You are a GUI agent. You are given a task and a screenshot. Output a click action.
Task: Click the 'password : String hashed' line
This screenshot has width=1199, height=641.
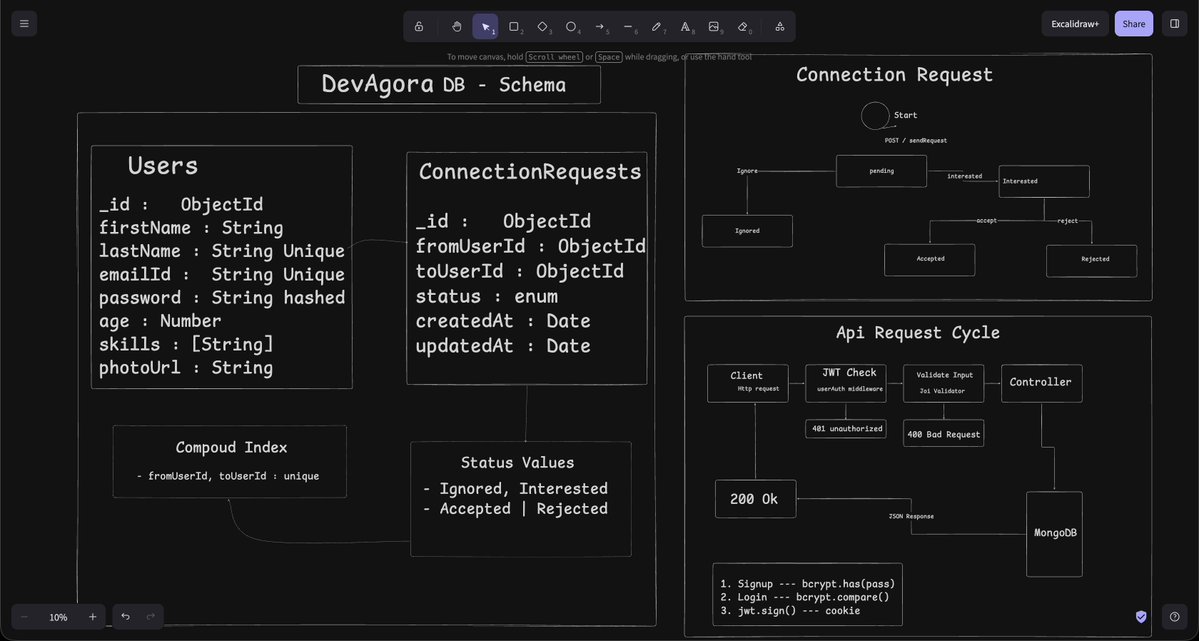(x=222, y=298)
